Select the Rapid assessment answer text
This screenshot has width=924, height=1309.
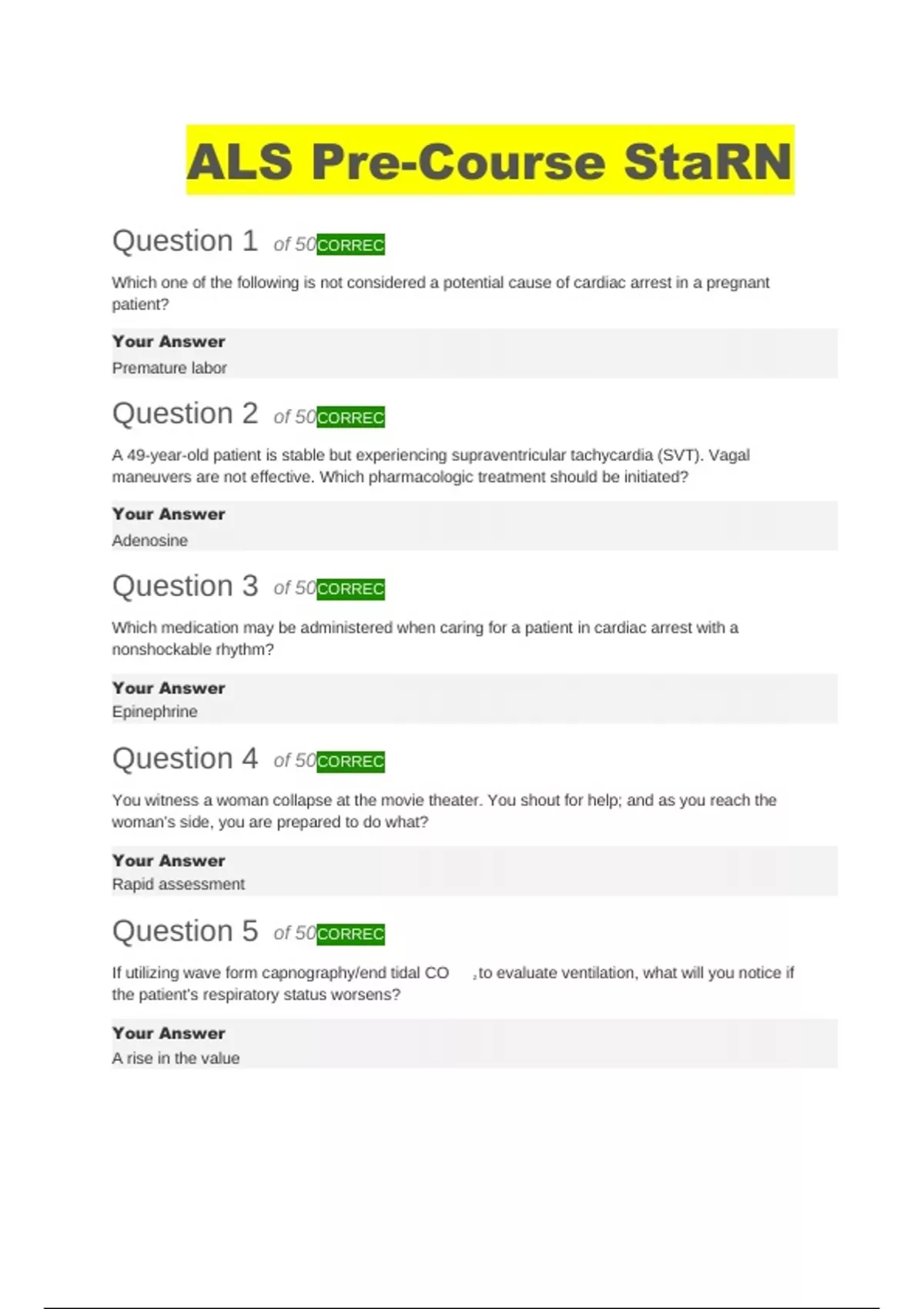pos(179,884)
